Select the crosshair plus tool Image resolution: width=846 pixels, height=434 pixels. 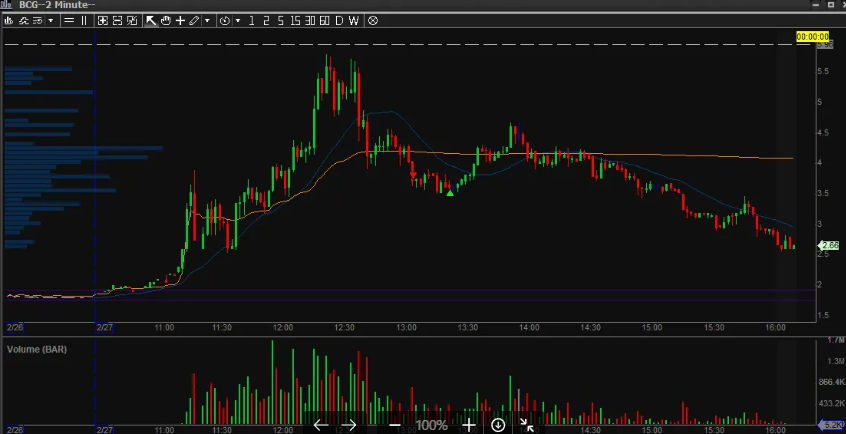(x=180, y=21)
